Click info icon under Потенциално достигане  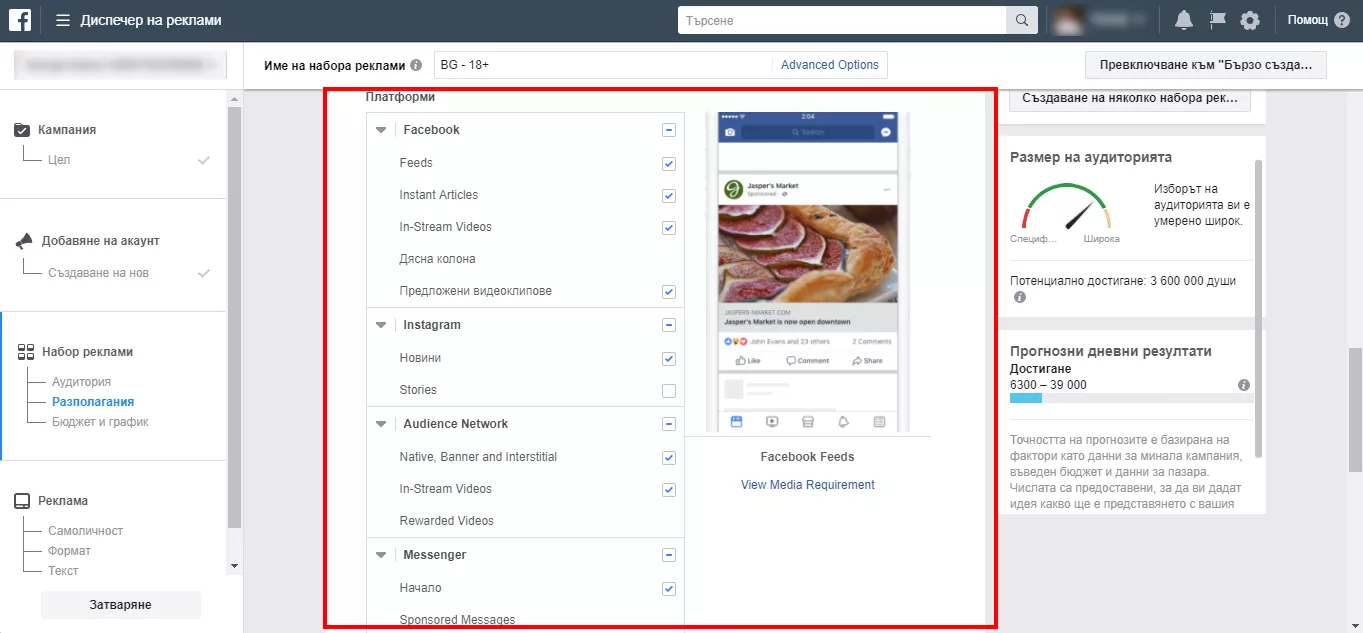(x=1020, y=298)
